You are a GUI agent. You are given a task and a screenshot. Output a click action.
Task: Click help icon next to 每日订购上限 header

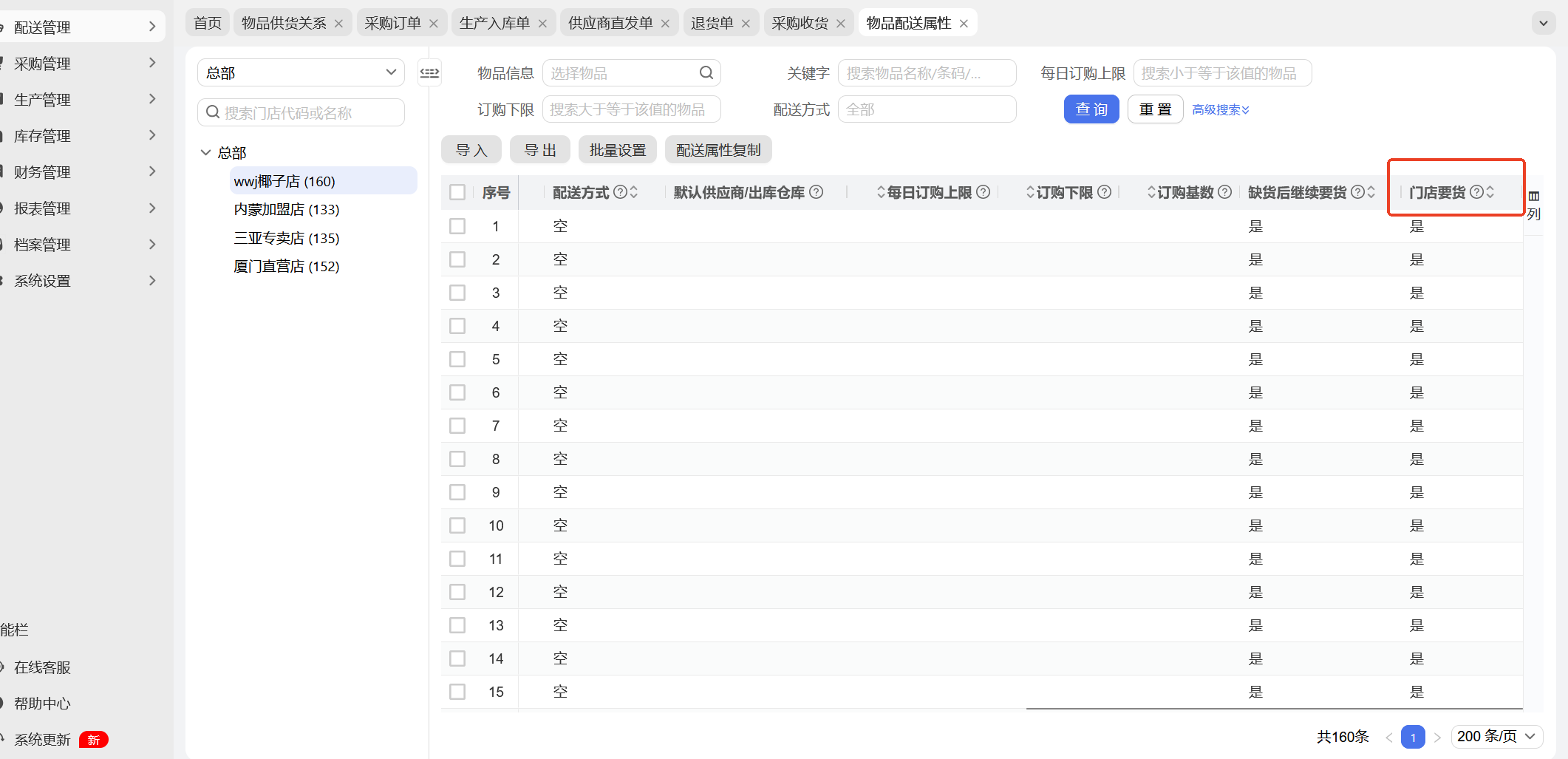click(983, 192)
